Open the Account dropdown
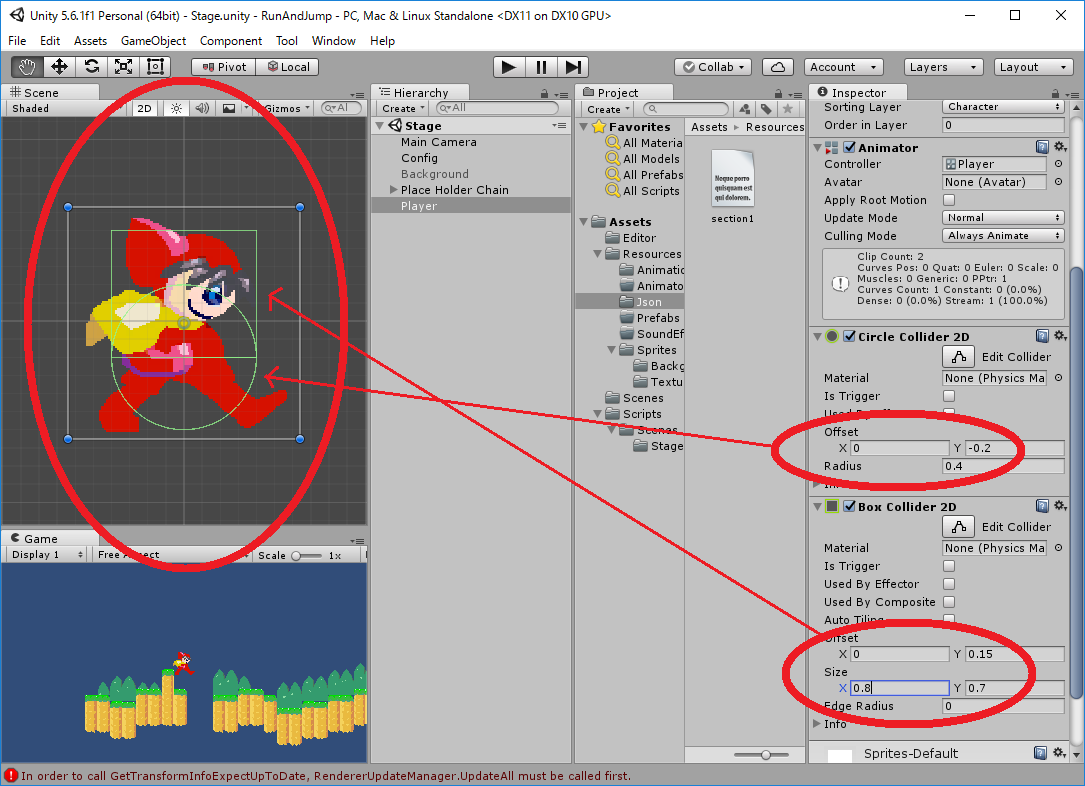The height and width of the screenshot is (786, 1085). tap(844, 67)
